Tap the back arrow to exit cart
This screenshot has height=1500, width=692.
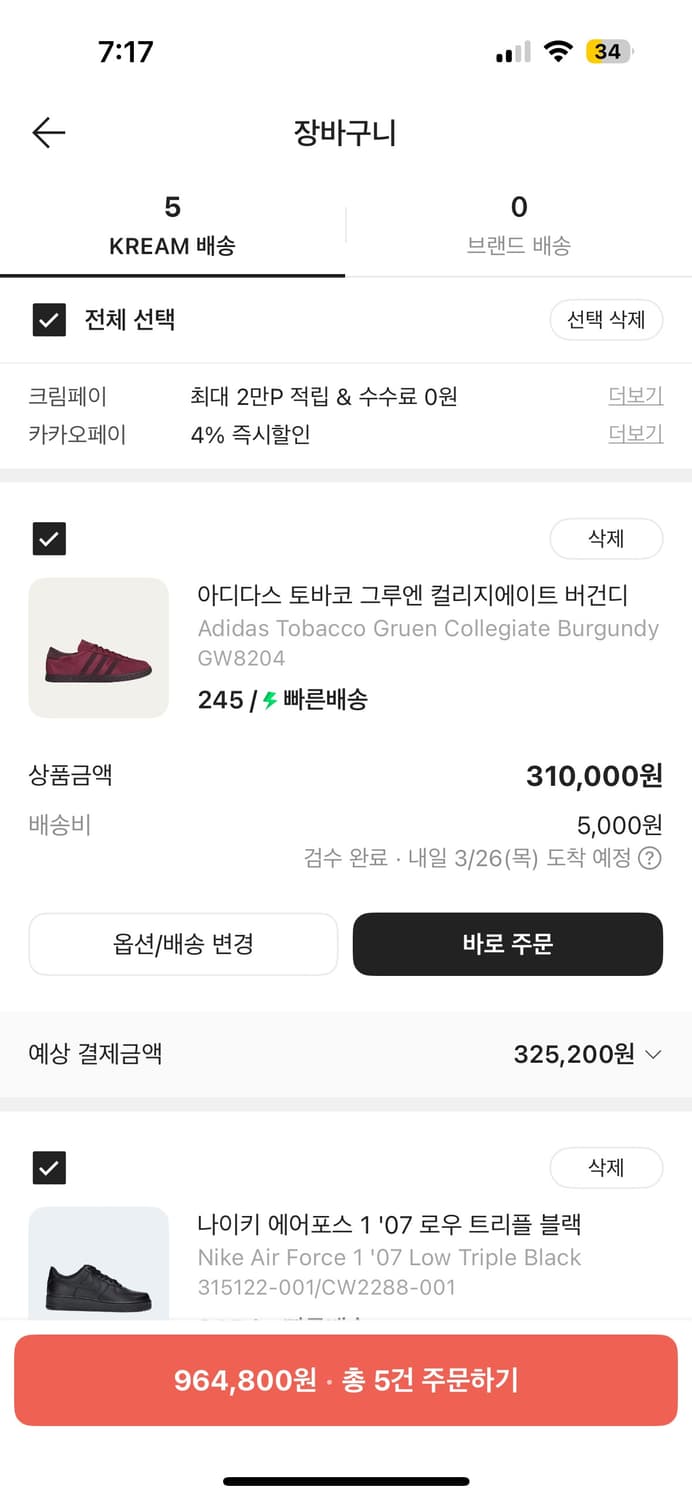[48, 132]
